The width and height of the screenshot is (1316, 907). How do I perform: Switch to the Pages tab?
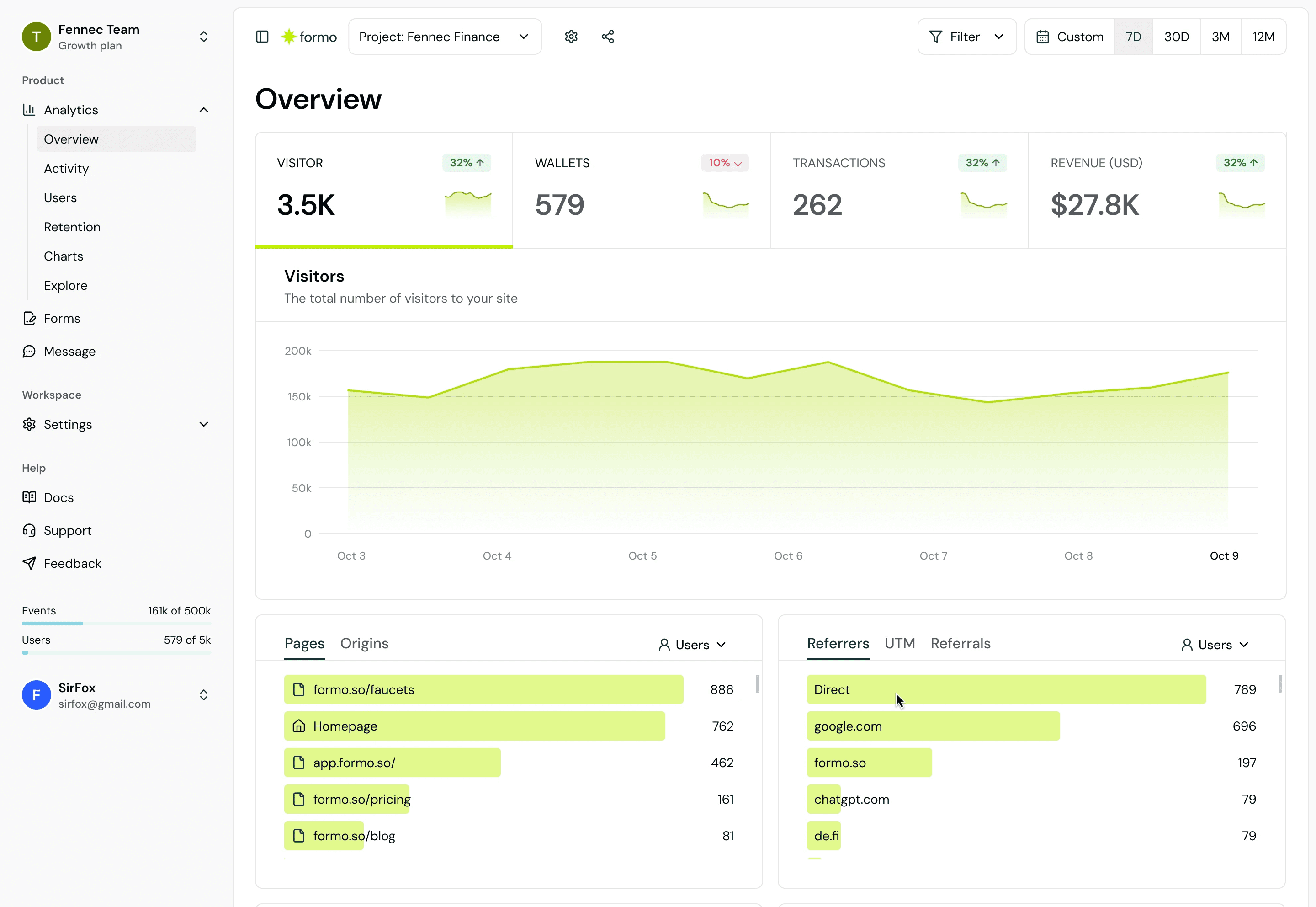304,643
